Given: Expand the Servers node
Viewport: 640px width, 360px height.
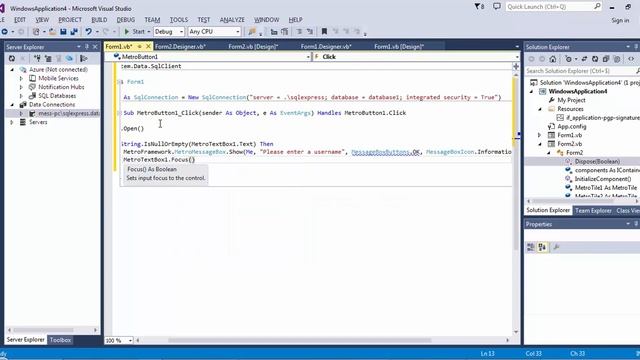Looking at the screenshot, I should tap(12, 122).
